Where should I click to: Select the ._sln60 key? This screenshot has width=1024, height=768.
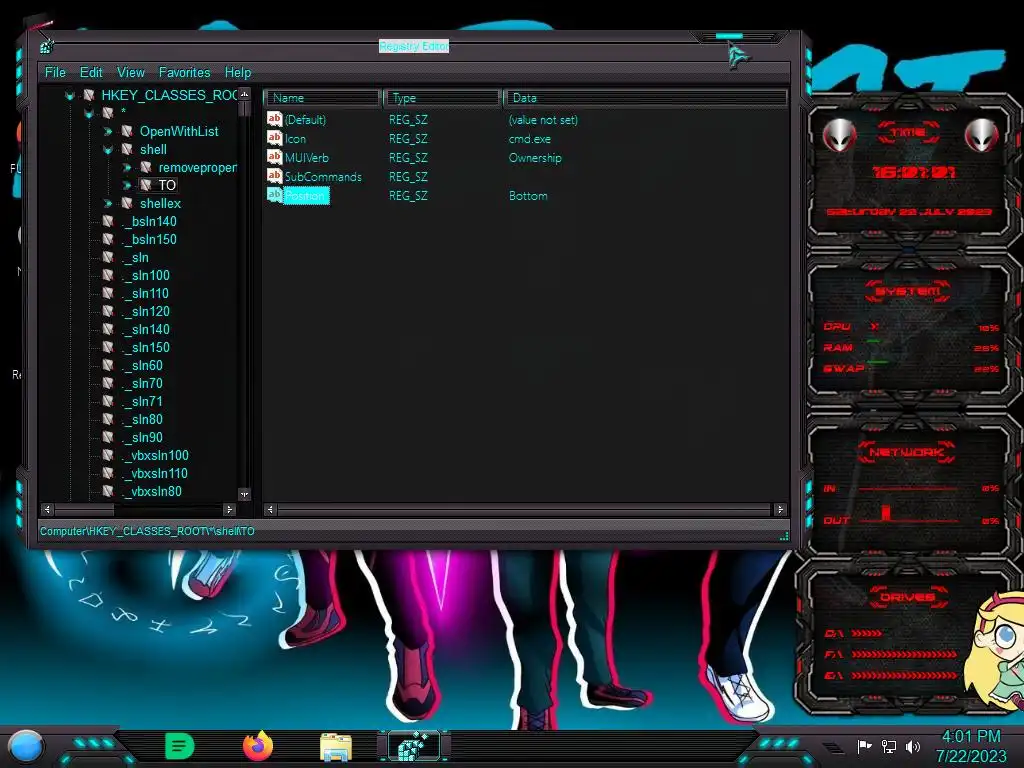click(x=142, y=365)
